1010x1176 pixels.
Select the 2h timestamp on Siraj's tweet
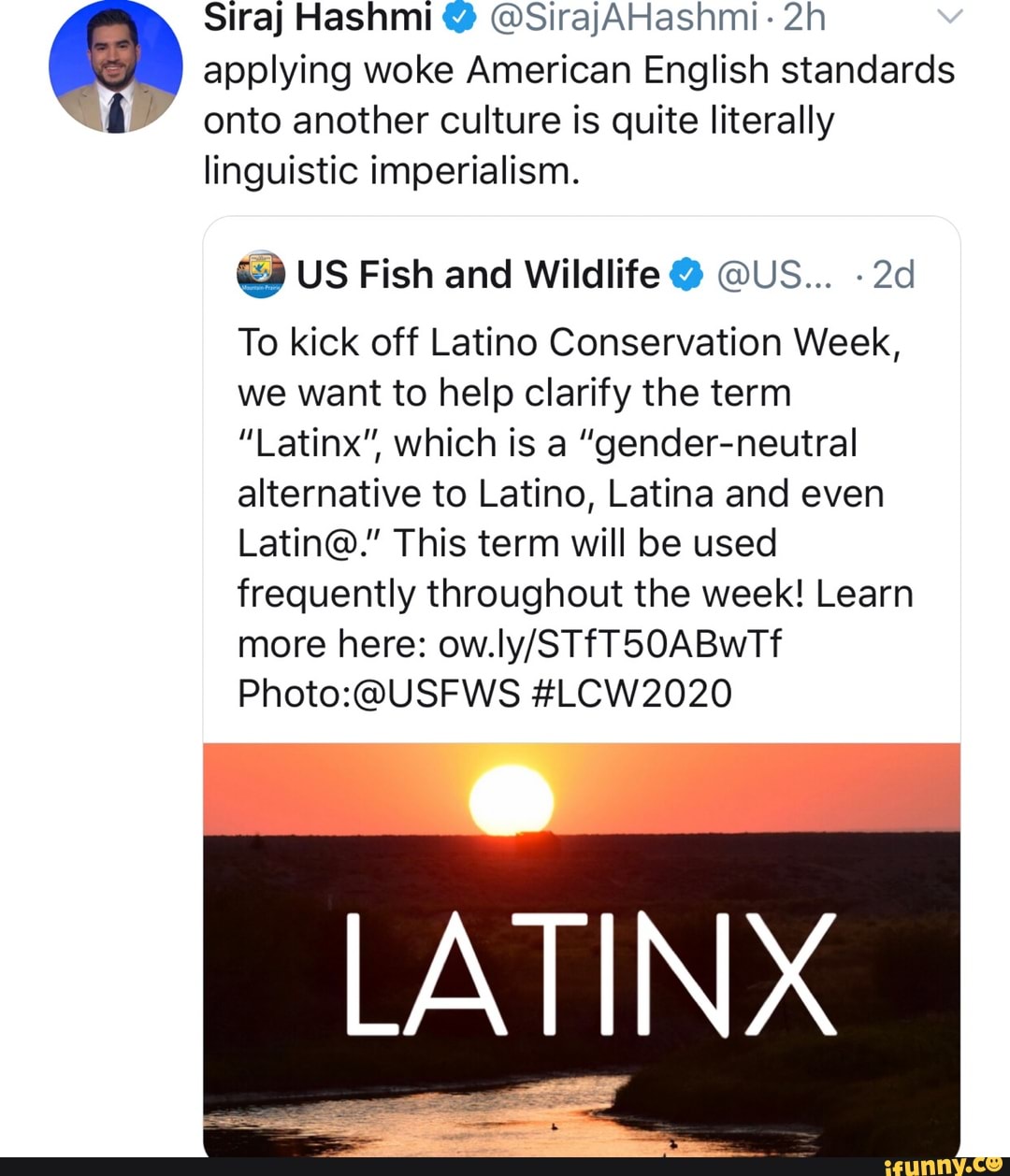806,16
